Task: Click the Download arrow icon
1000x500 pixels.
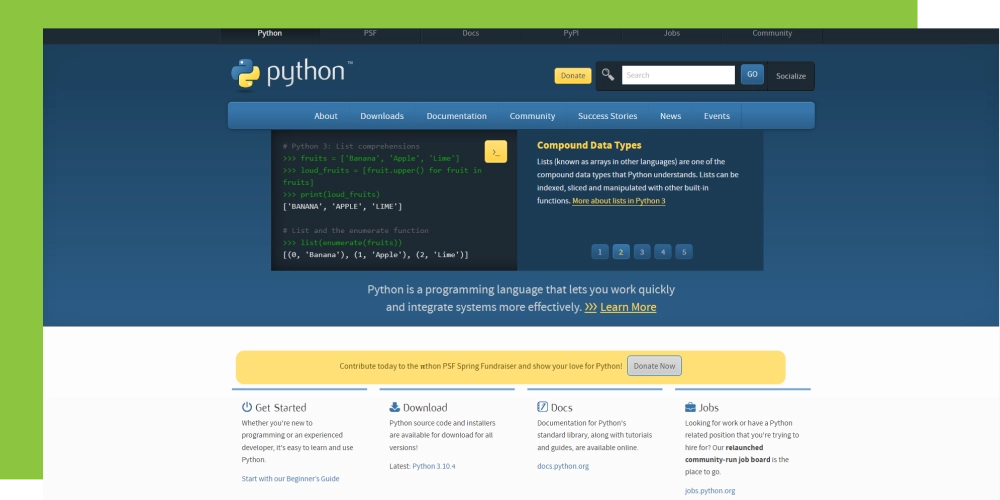Action: click(395, 407)
